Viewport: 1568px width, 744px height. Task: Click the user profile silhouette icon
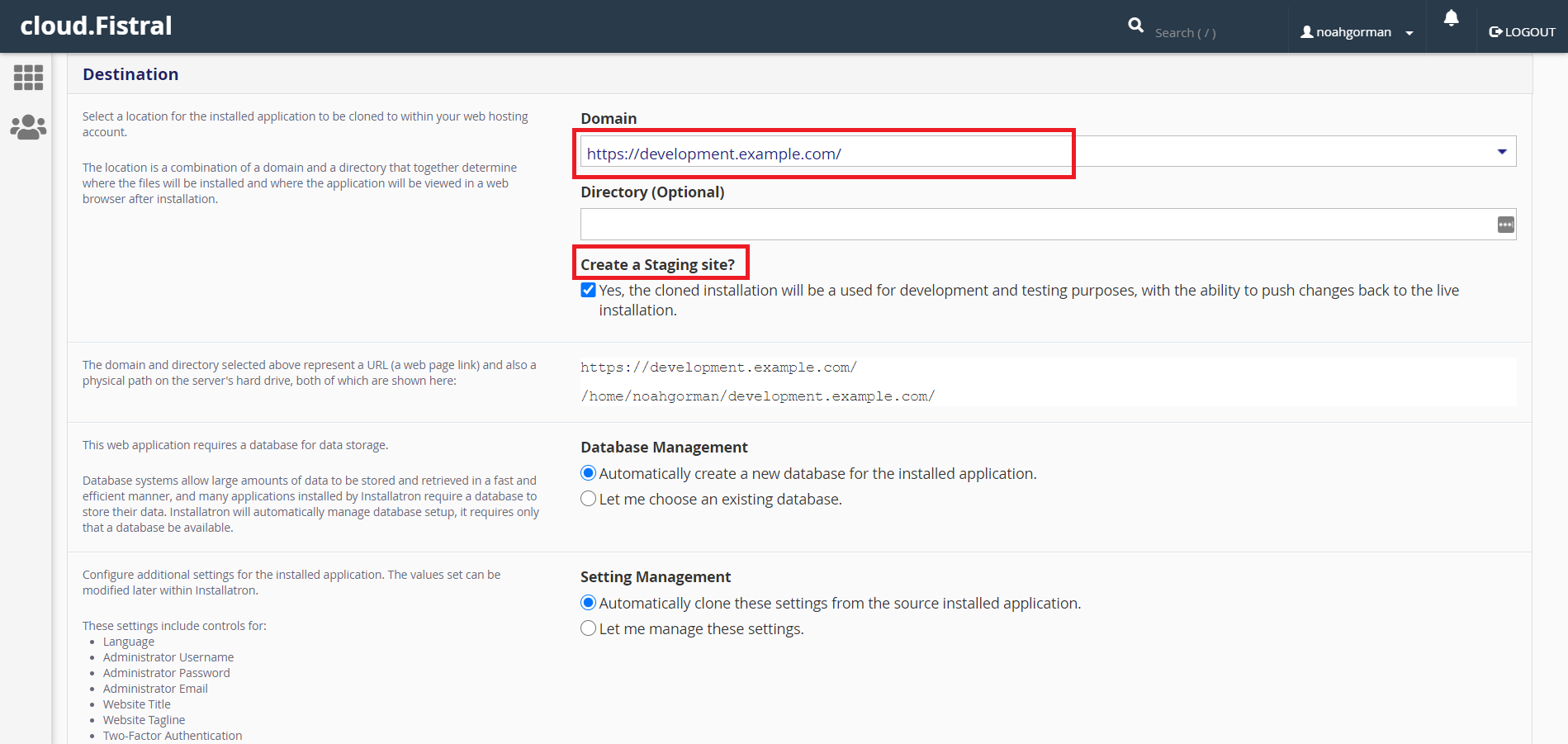click(x=1306, y=32)
